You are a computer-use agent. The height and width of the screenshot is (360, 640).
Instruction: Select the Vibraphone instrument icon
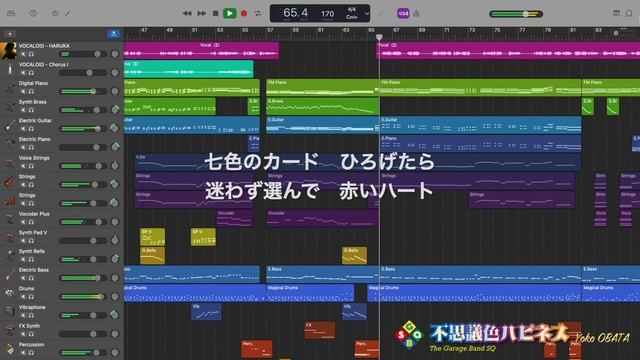(9, 312)
